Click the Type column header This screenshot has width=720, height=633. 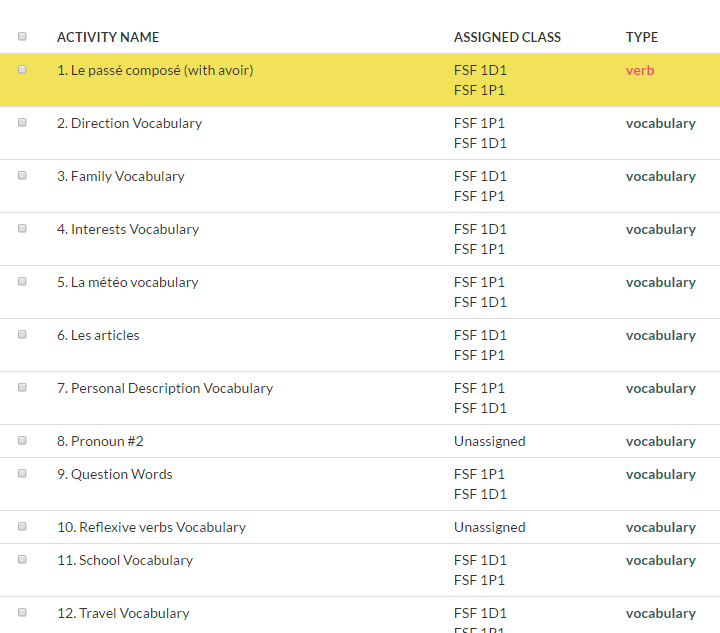click(642, 37)
